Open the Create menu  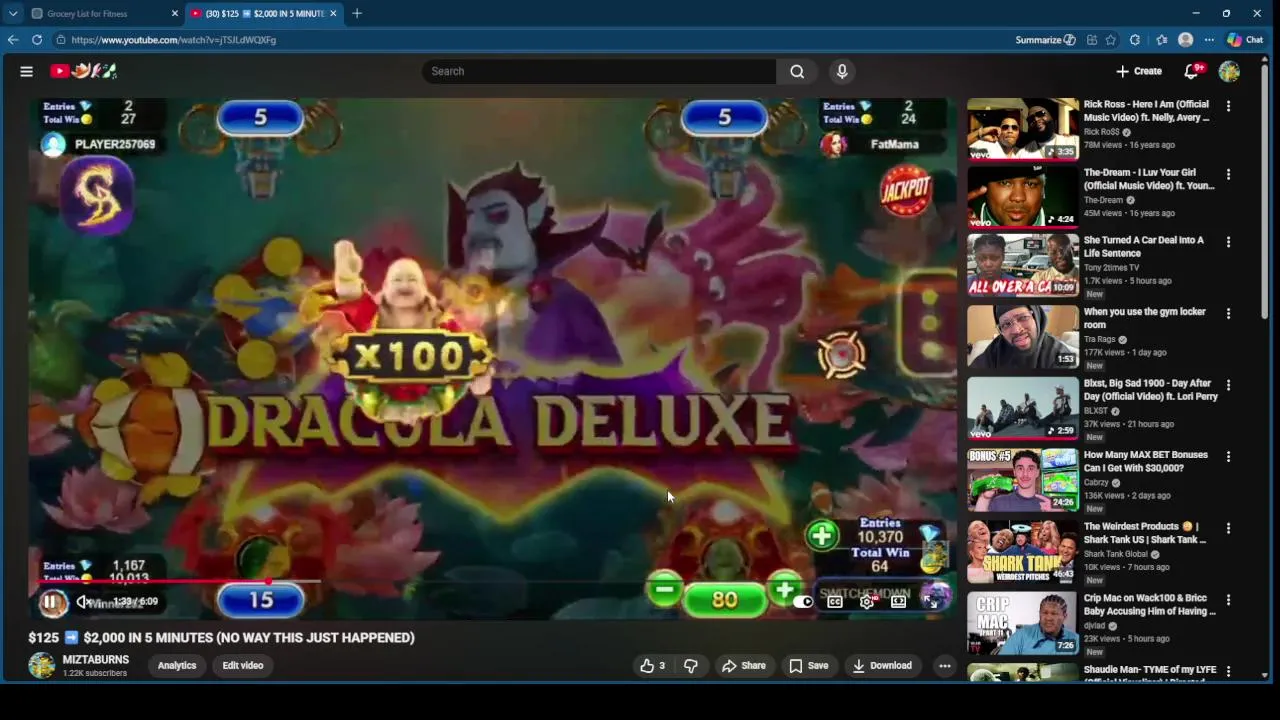[1139, 71]
